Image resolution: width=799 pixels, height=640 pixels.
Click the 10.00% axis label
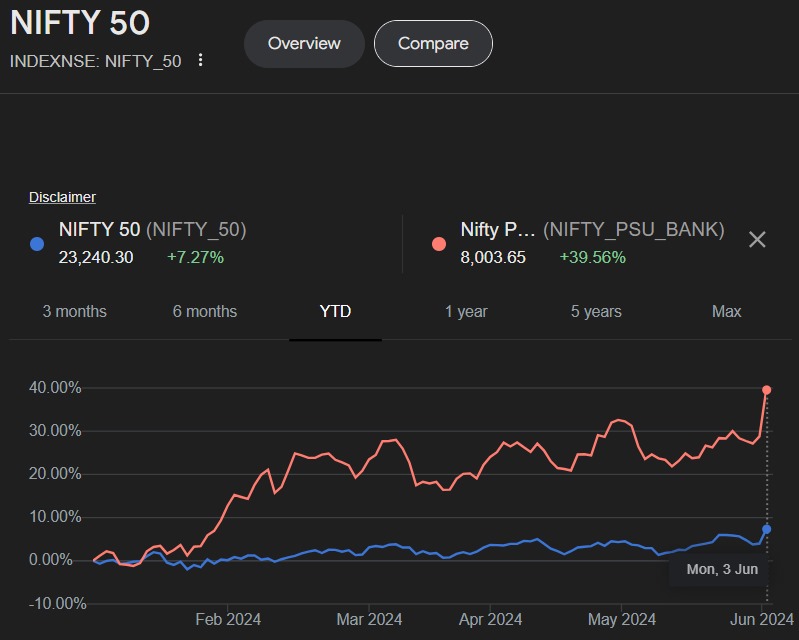click(55, 517)
